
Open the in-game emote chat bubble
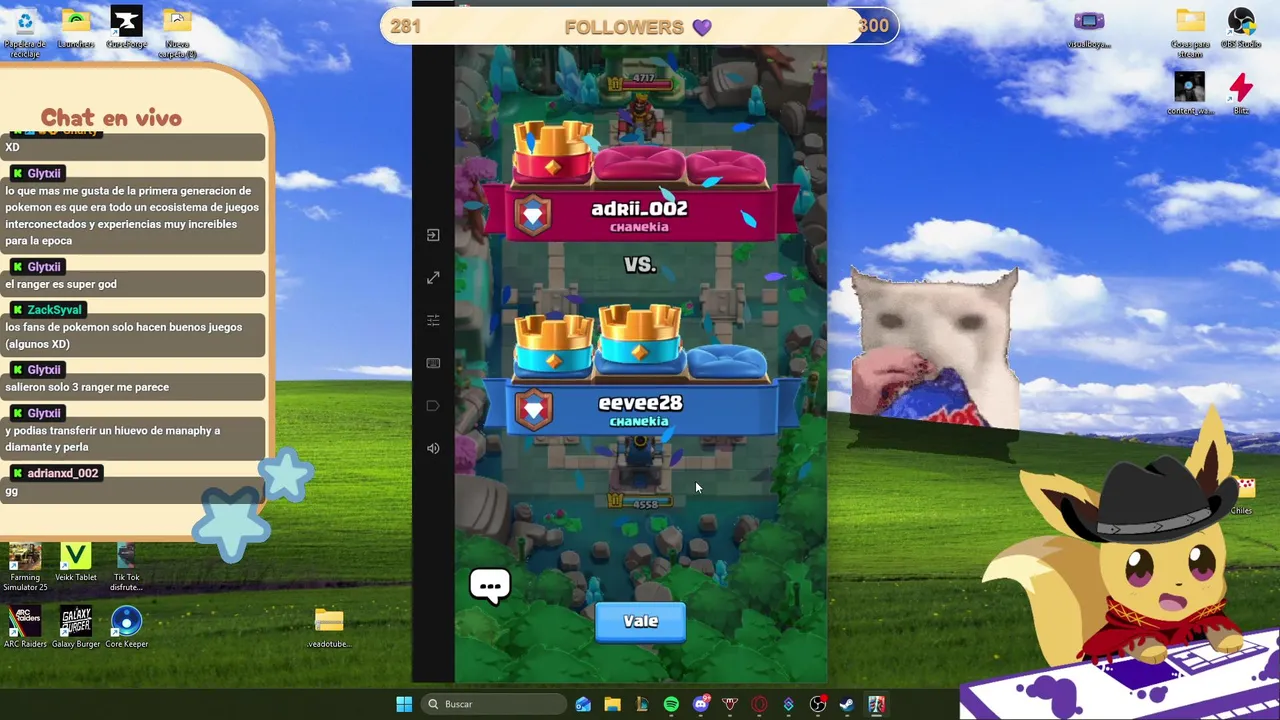click(490, 586)
